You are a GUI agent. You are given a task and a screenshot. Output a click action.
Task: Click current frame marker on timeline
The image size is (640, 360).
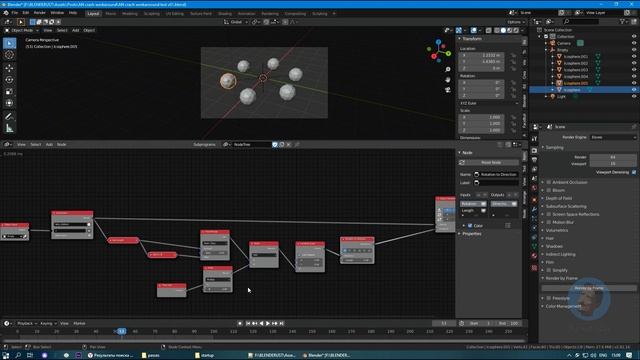click(x=122, y=331)
